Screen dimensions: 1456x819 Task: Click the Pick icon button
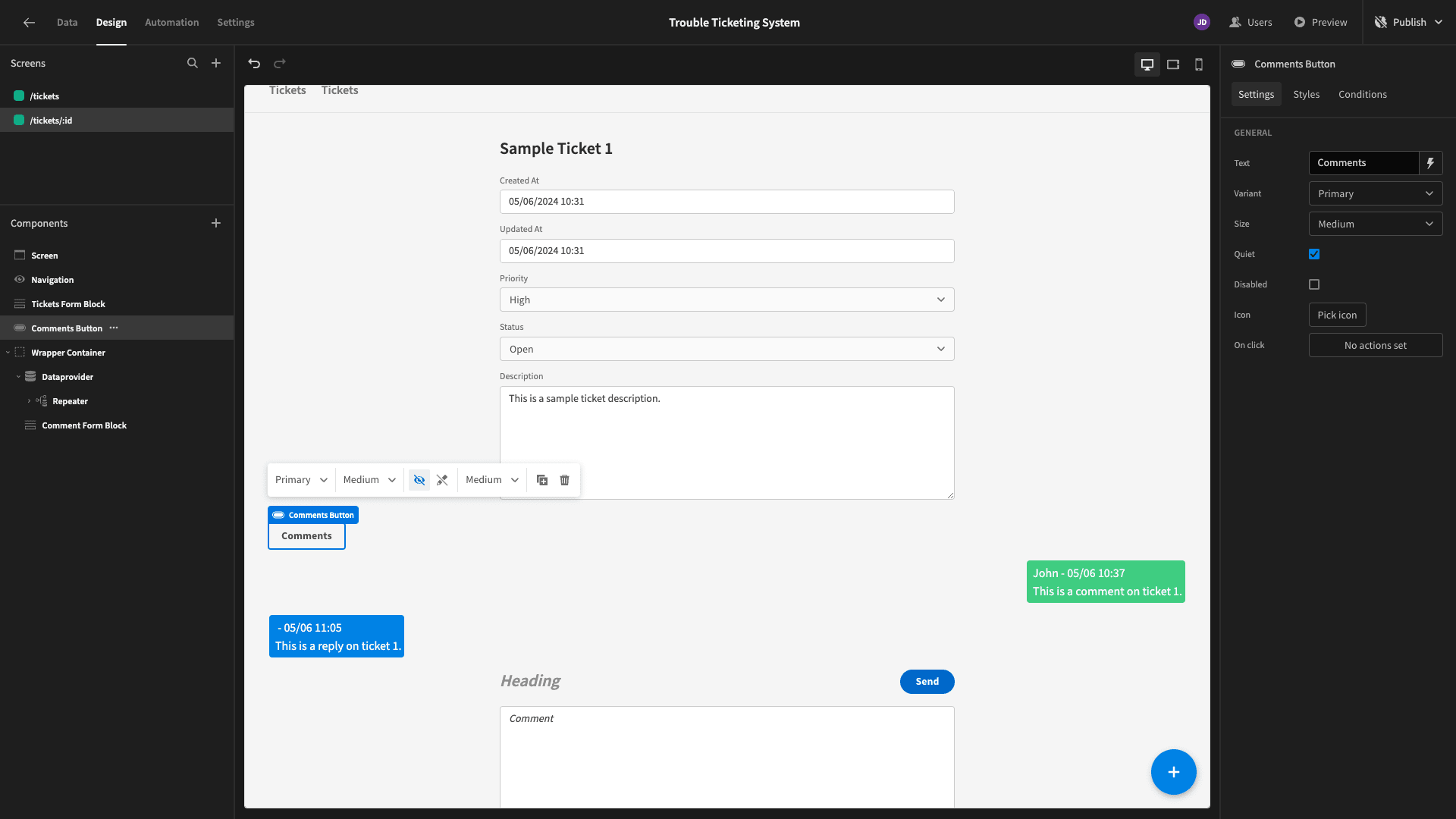point(1337,315)
